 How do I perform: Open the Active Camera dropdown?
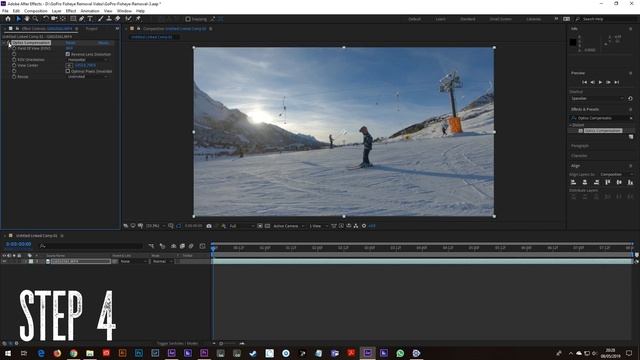click(289, 226)
